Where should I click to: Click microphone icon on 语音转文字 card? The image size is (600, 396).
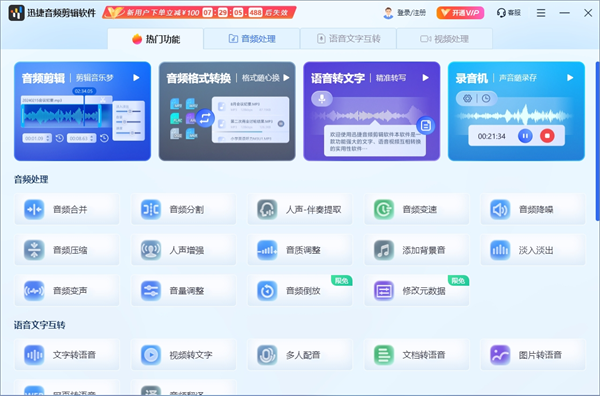coord(322,99)
